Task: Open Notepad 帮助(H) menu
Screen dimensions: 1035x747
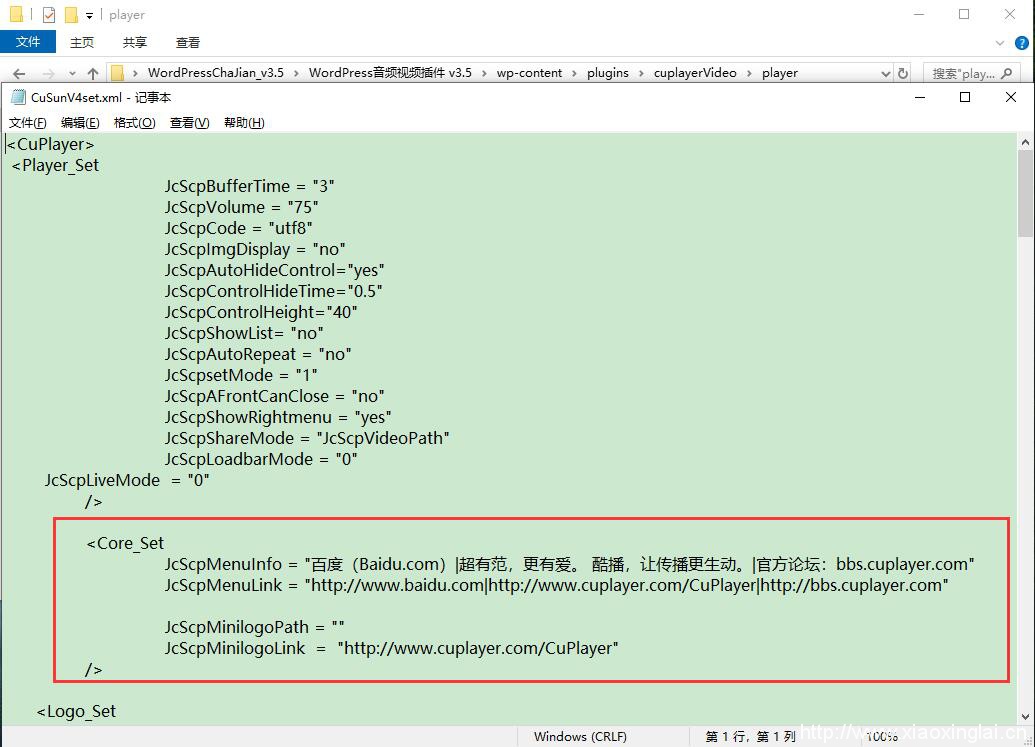Action: coord(244,123)
